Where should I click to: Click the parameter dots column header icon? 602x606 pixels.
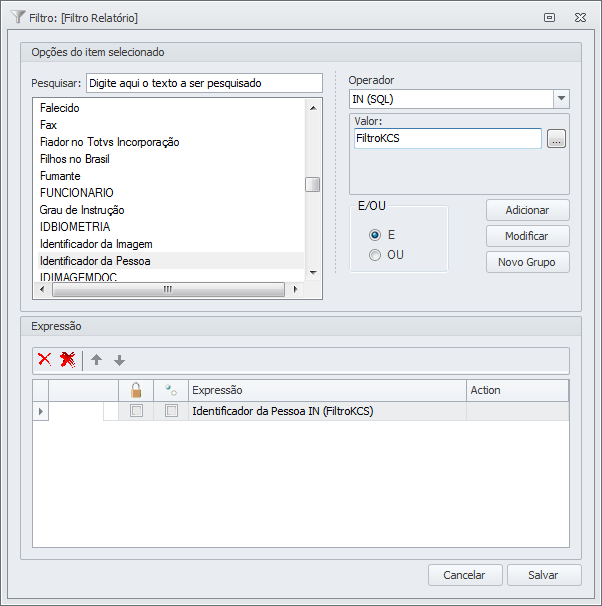(x=171, y=390)
